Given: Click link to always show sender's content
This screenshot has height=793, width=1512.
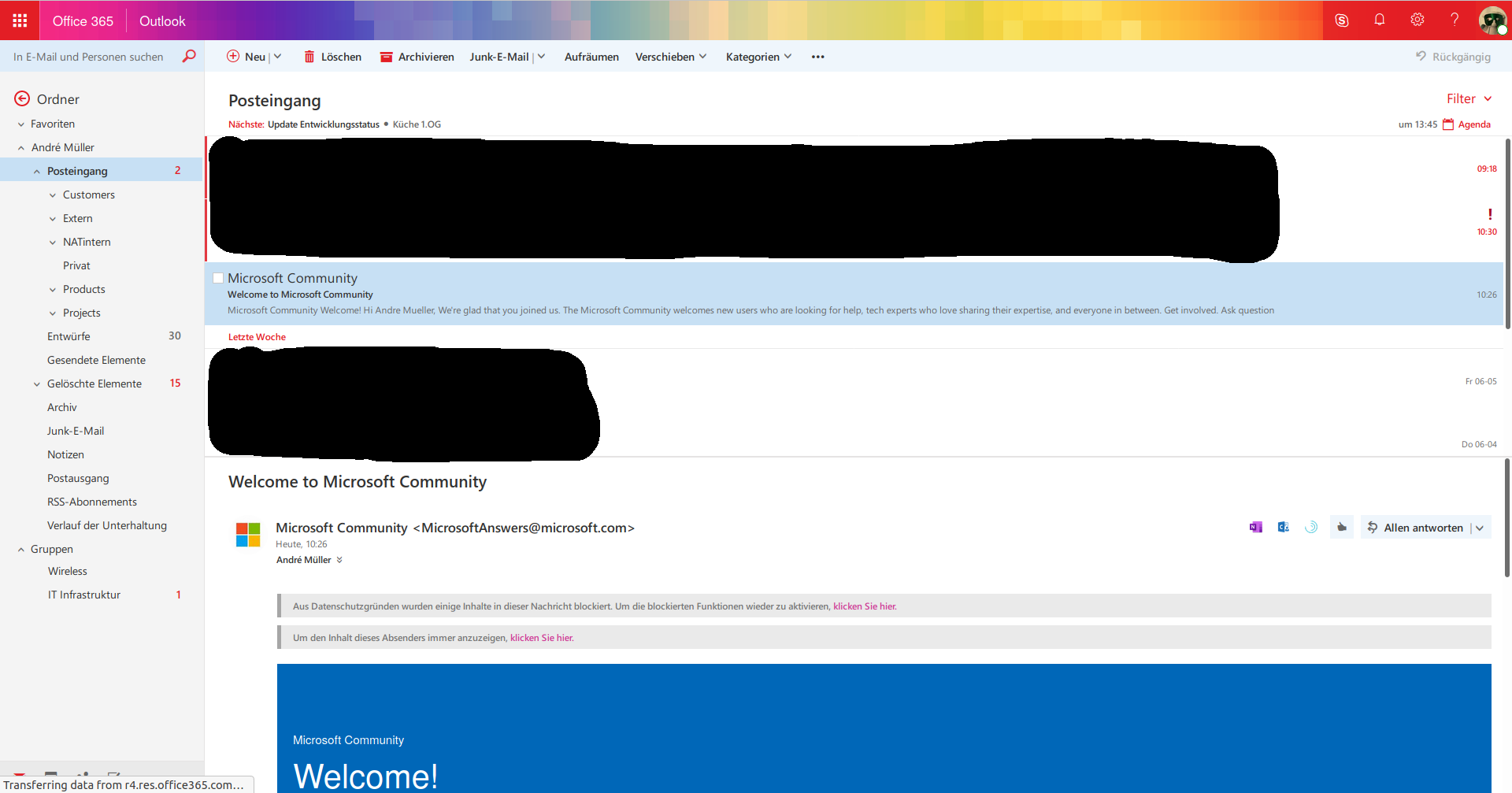Looking at the screenshot, I should (x=542, y=638).
